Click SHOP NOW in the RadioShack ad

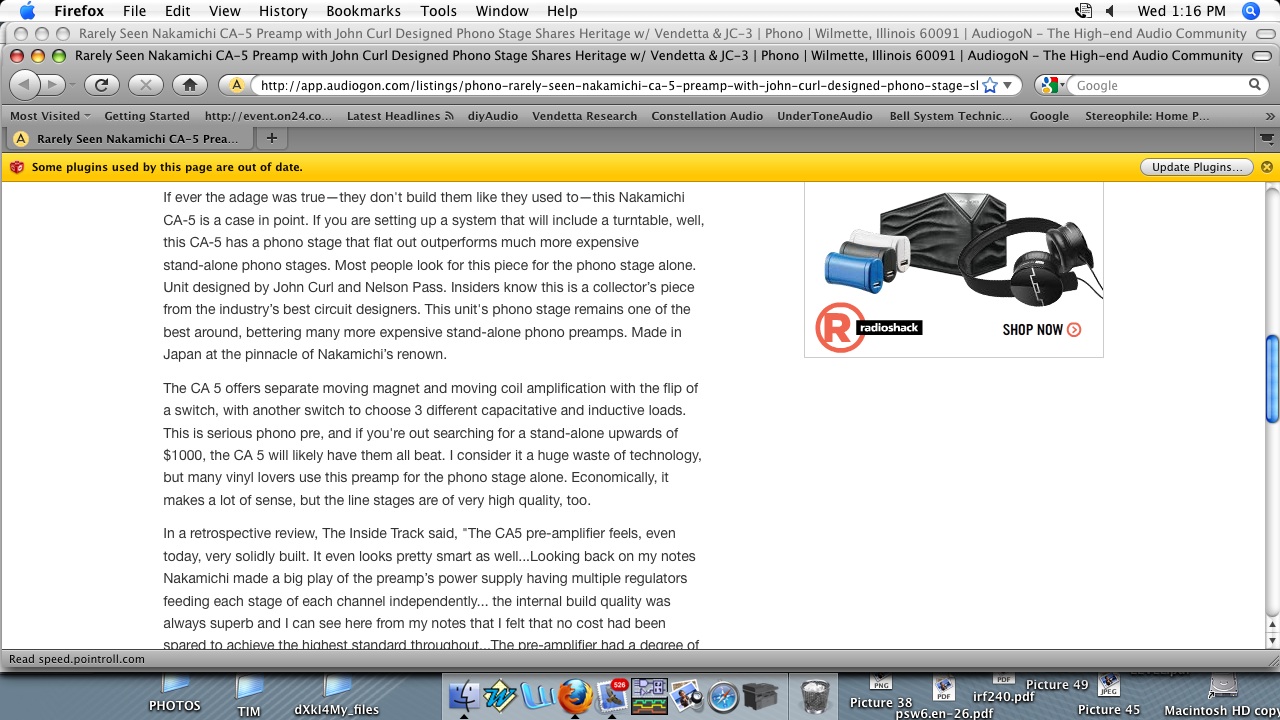coord(1041,330)
